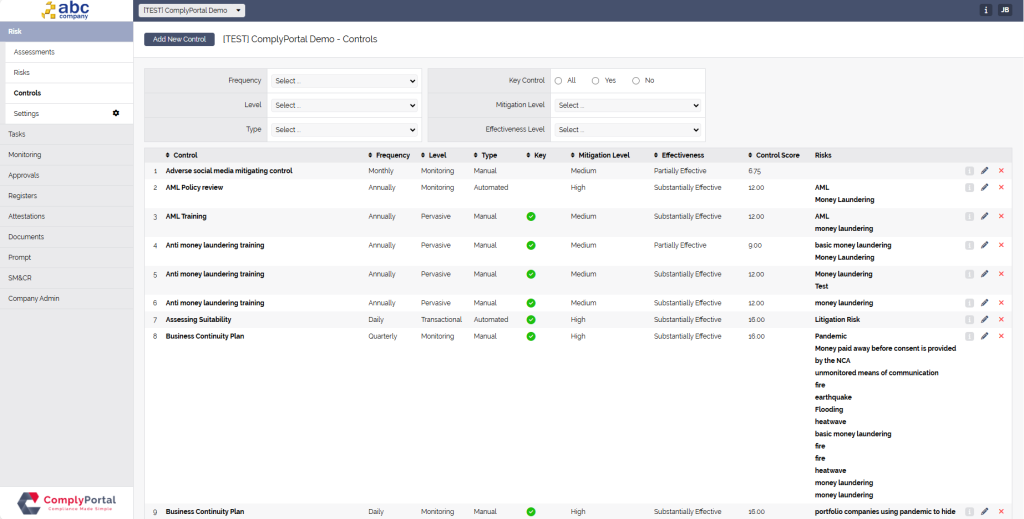Open Assessments in the Risk menu

pos(34,52)
